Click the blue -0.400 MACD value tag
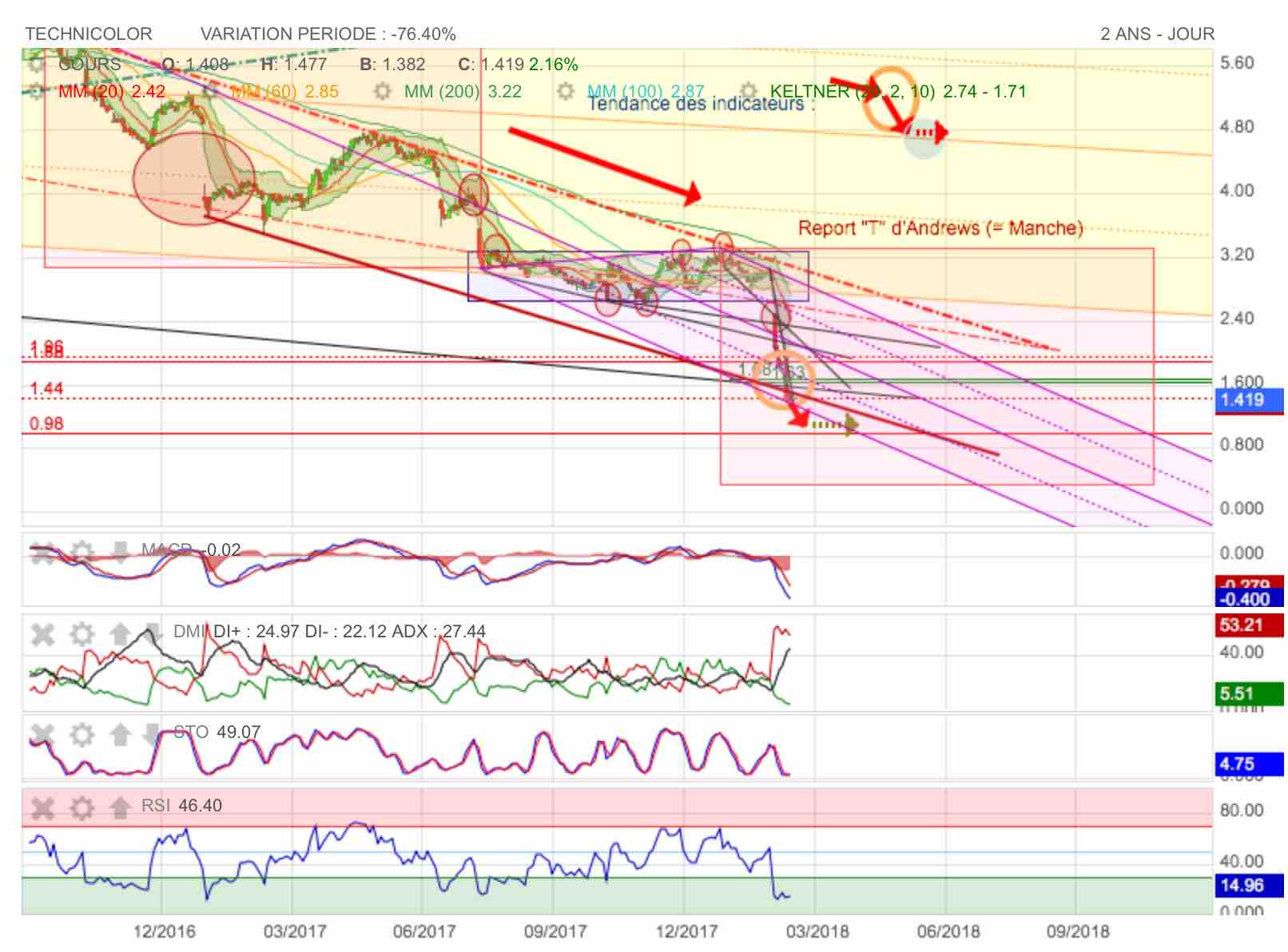 click(1249, 599)
